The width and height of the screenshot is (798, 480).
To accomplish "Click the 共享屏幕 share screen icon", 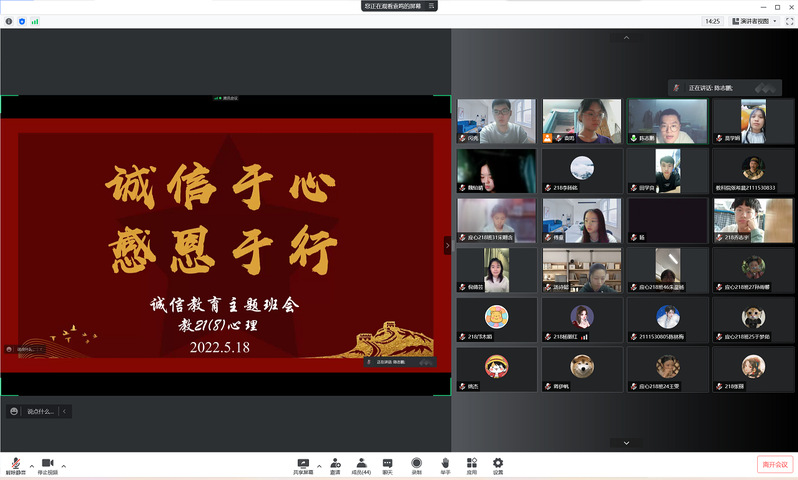I will pyautogui.click(x=303, y=464).
